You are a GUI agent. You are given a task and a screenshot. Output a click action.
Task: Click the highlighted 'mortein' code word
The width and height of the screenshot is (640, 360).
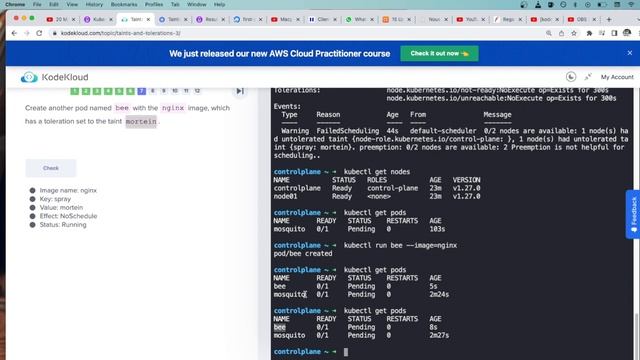tap(141, 121)
